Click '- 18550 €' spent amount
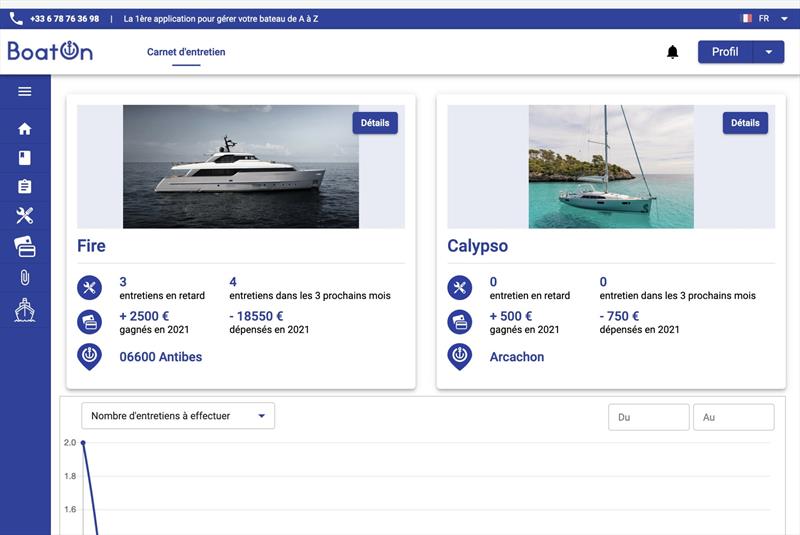 tap(256, 316)
